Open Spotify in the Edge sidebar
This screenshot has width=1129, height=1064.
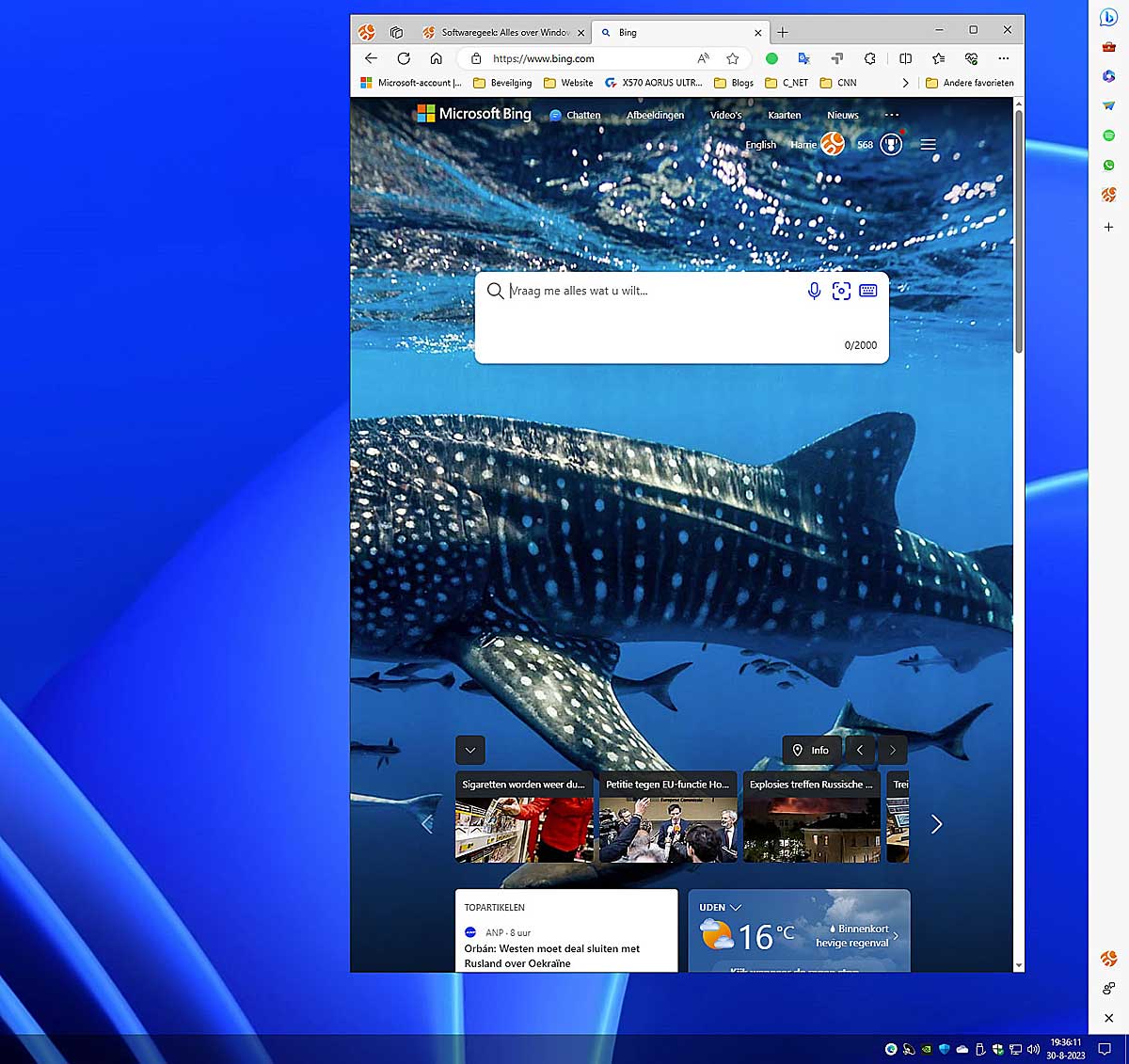click(x=1109, y=135)
